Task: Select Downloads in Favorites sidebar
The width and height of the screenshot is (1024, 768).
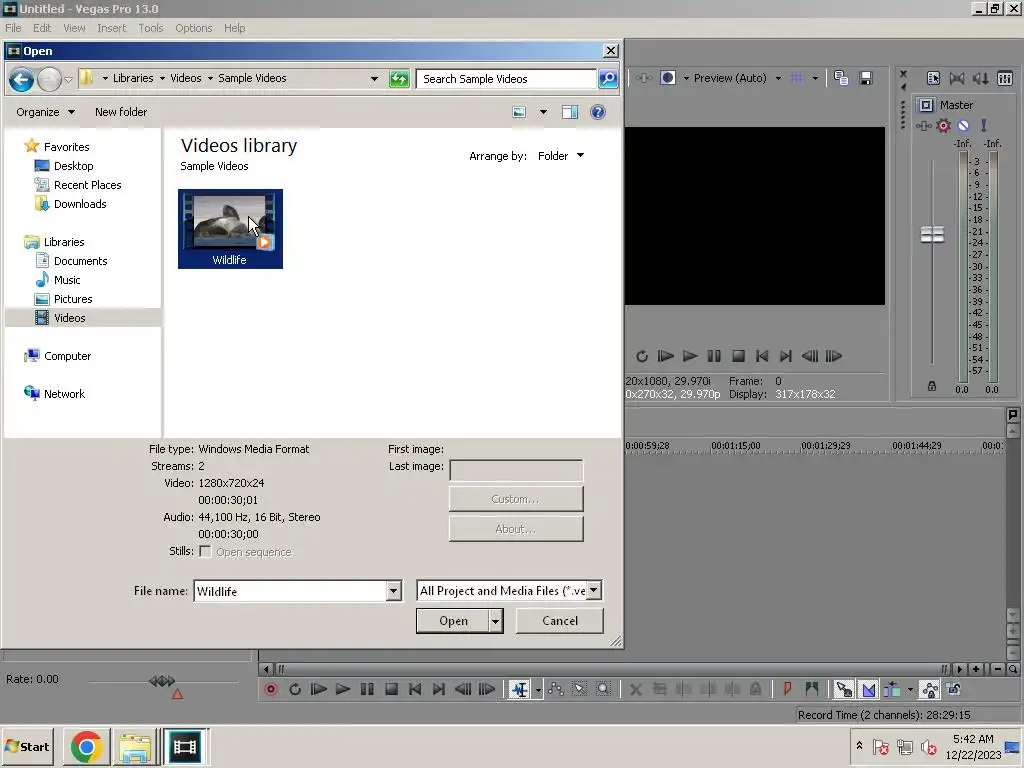Action: coord(80,204)
